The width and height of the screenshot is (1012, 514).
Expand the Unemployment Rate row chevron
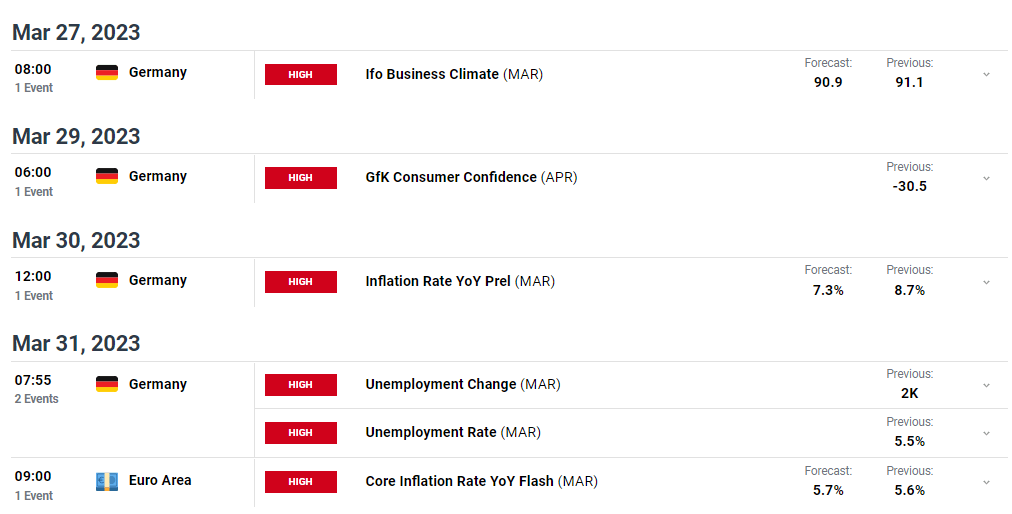click(x=986, y=433)
